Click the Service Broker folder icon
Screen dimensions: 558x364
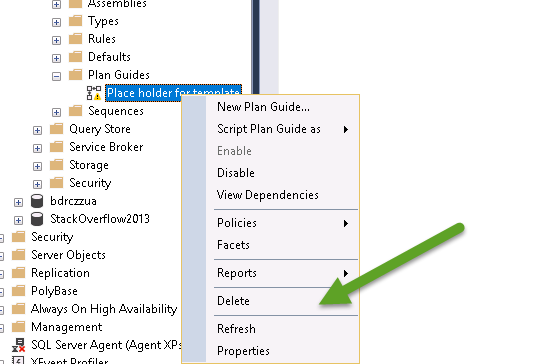pos(57,147)
